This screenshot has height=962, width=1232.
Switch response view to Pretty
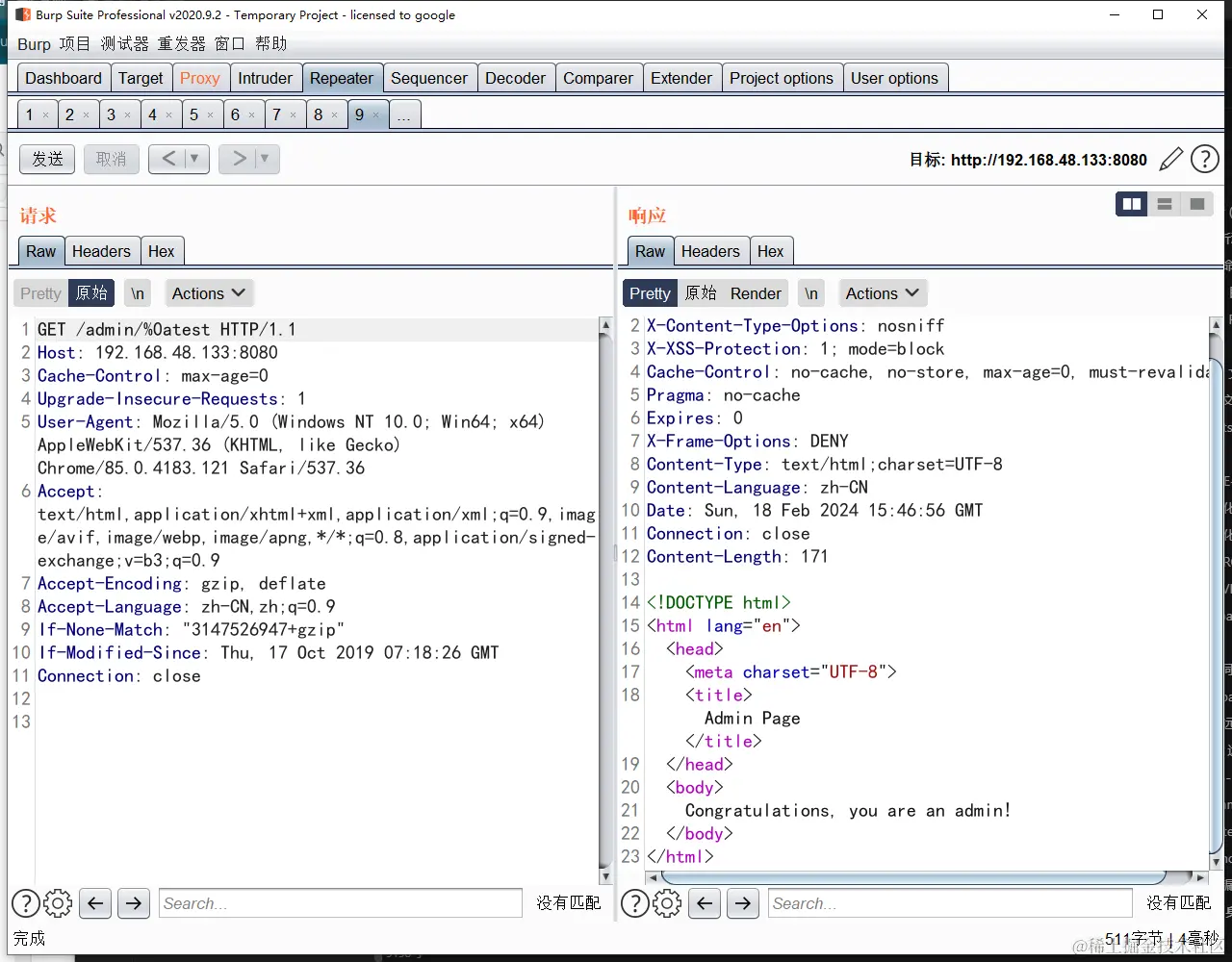650,293
